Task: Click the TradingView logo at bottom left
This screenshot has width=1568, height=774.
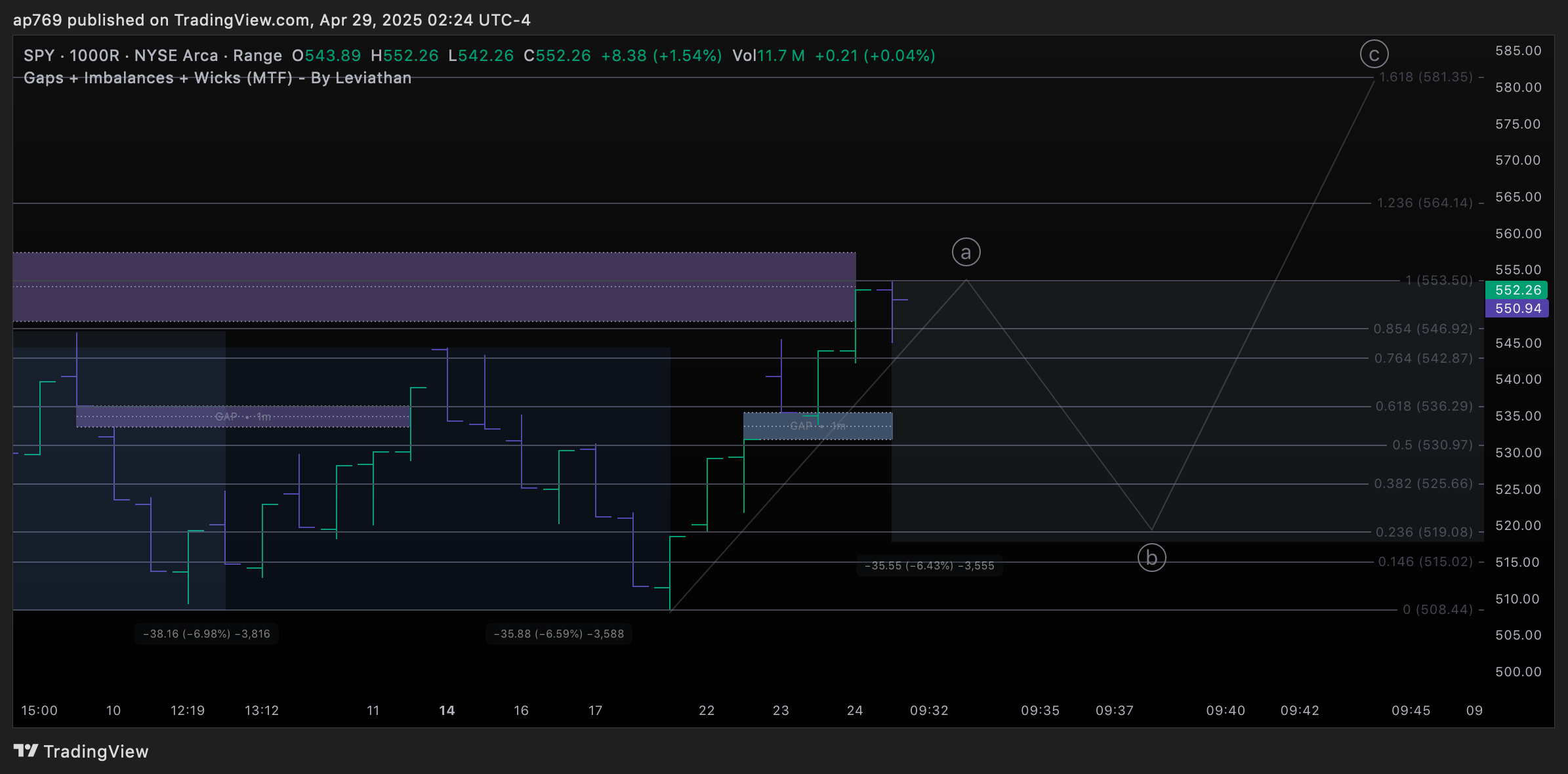Action: [x=81, y=751]
